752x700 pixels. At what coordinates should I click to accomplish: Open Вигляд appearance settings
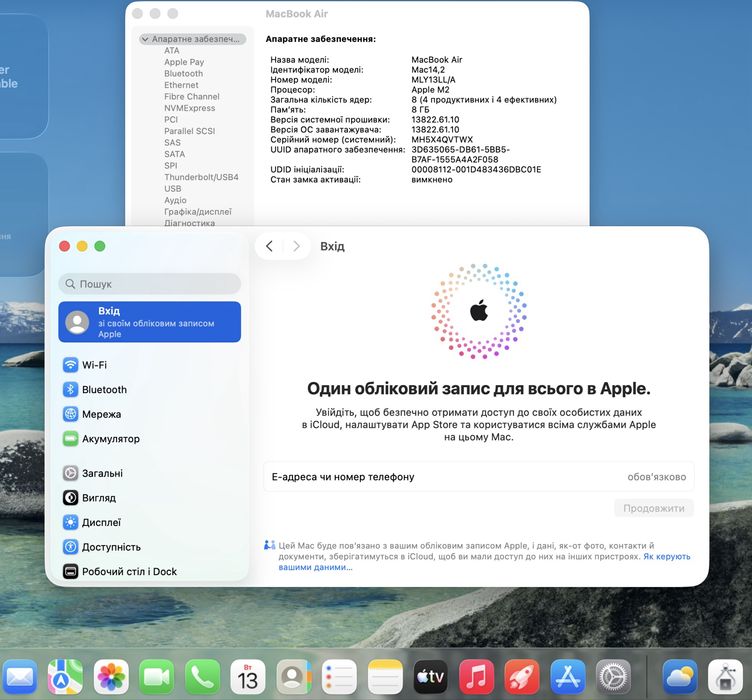[150, 498]
